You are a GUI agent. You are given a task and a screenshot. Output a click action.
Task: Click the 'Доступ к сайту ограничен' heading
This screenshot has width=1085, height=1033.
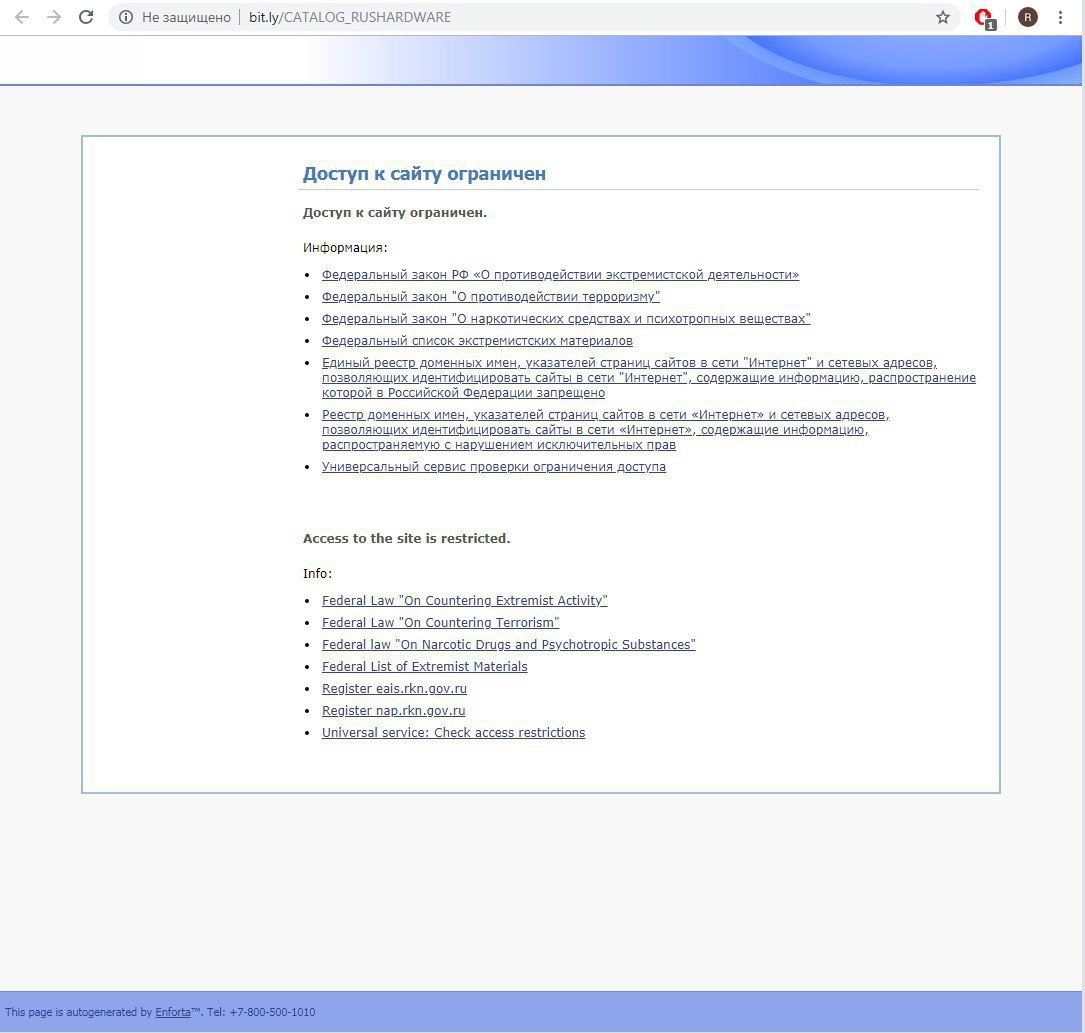424,174
